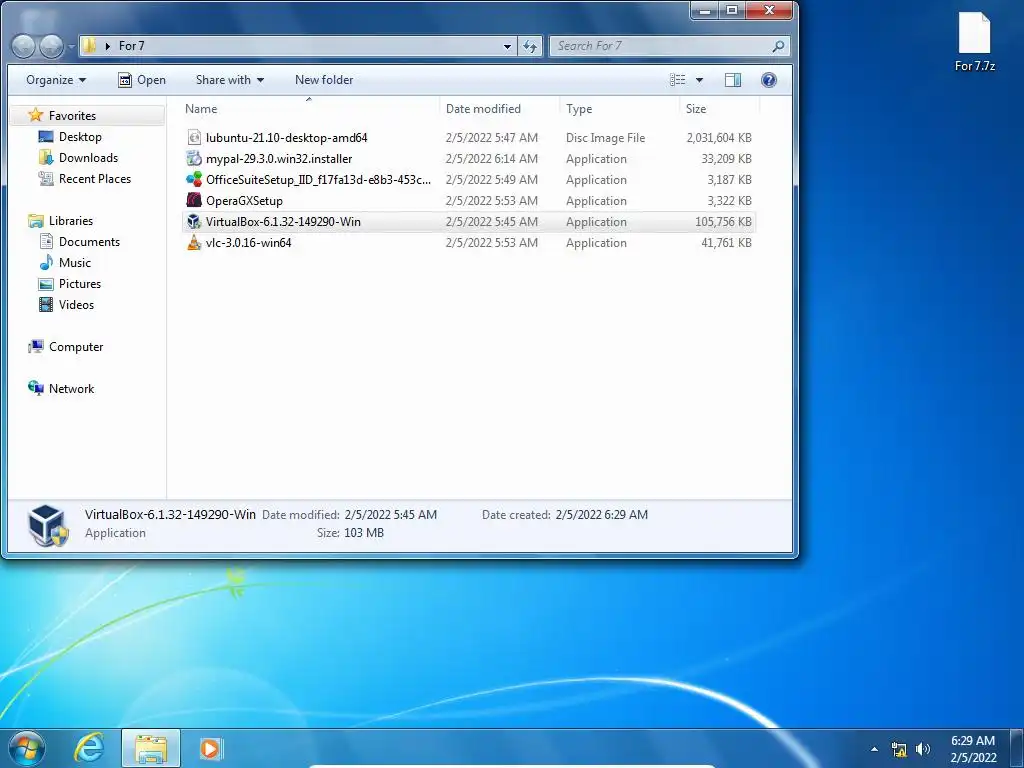The image size is (1024, 768).
Task: Click the search magnifier icon
Action: (x=778, y=46)
